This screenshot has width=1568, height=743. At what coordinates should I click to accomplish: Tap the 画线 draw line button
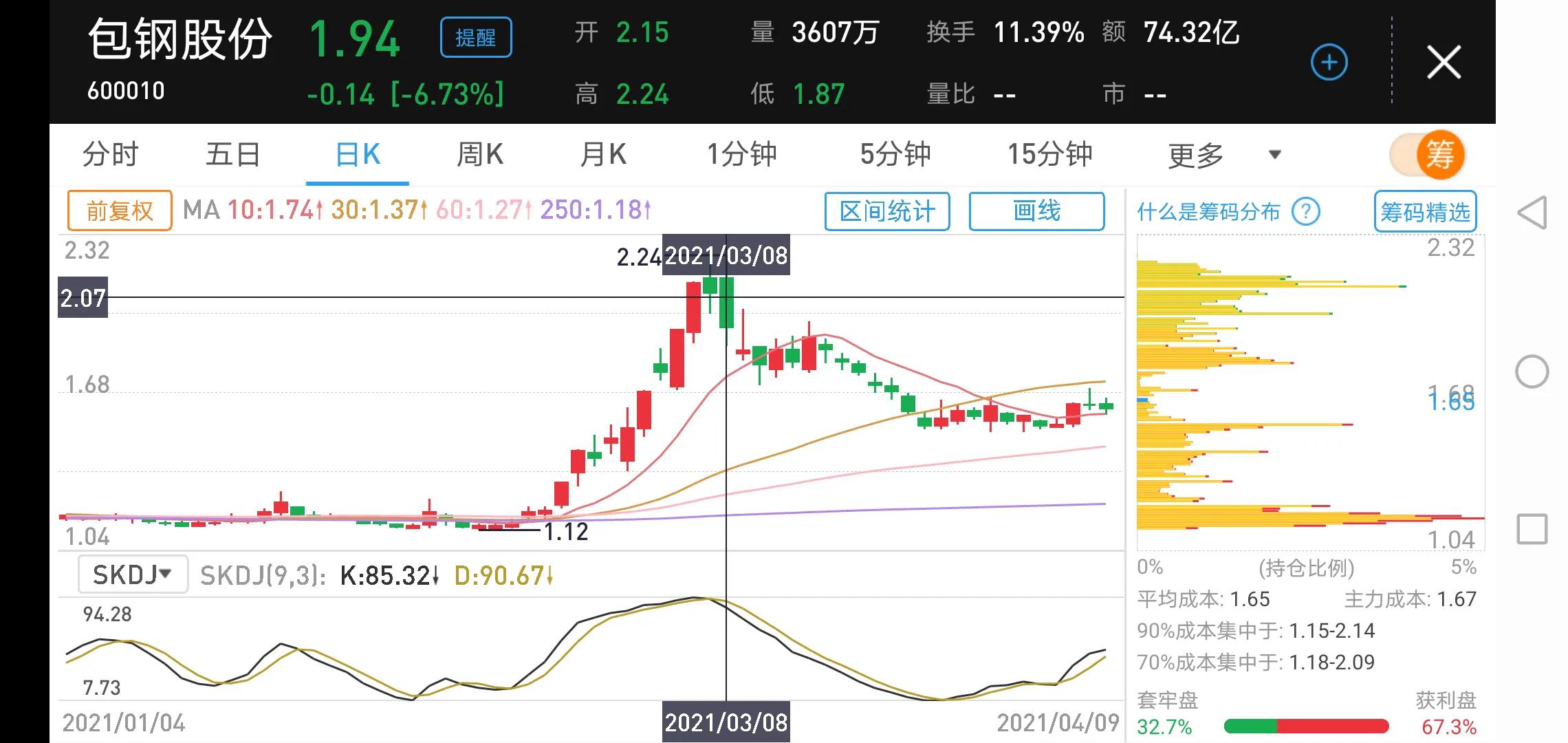pyautogui.click(x=1036, y=211)
